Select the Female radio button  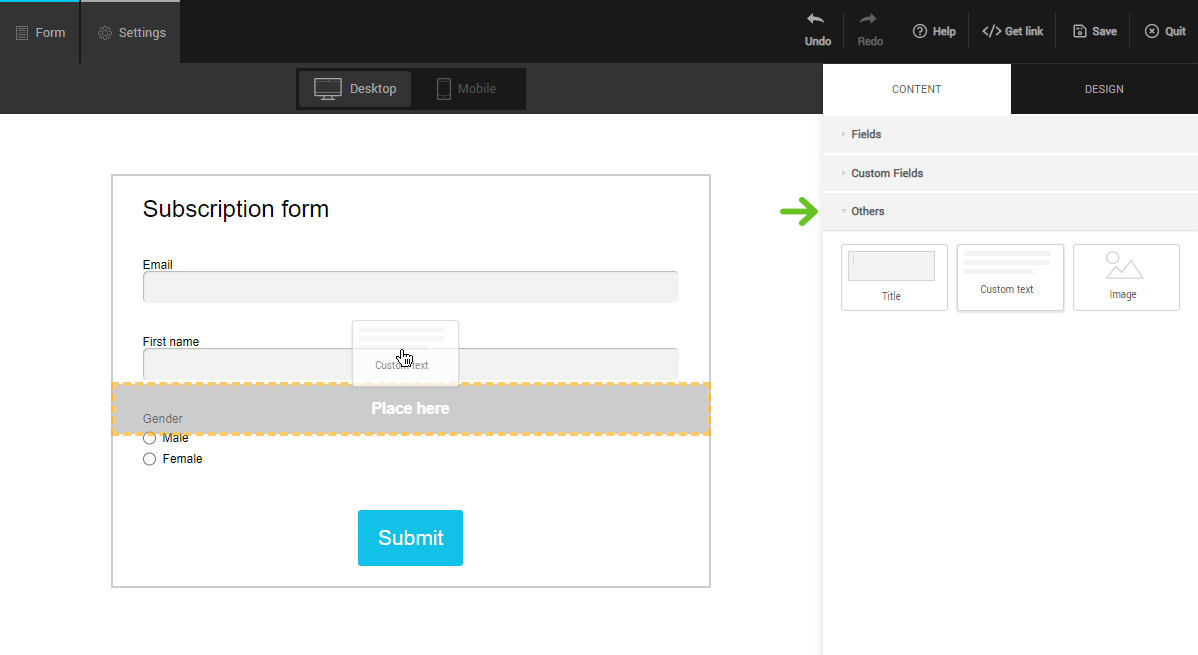point(150,459)
